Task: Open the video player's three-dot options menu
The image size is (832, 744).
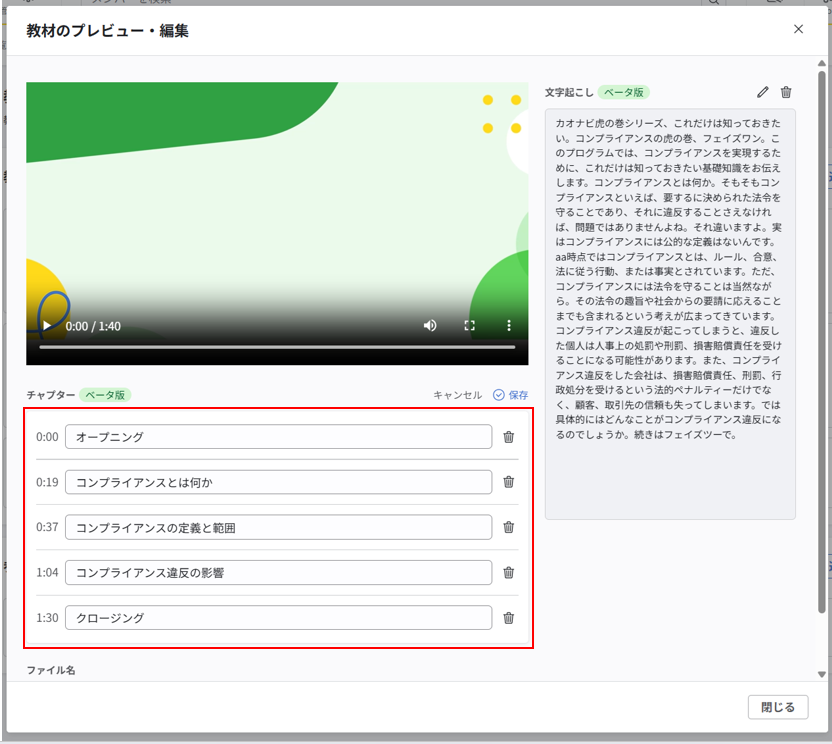Action: click(508, 325)
